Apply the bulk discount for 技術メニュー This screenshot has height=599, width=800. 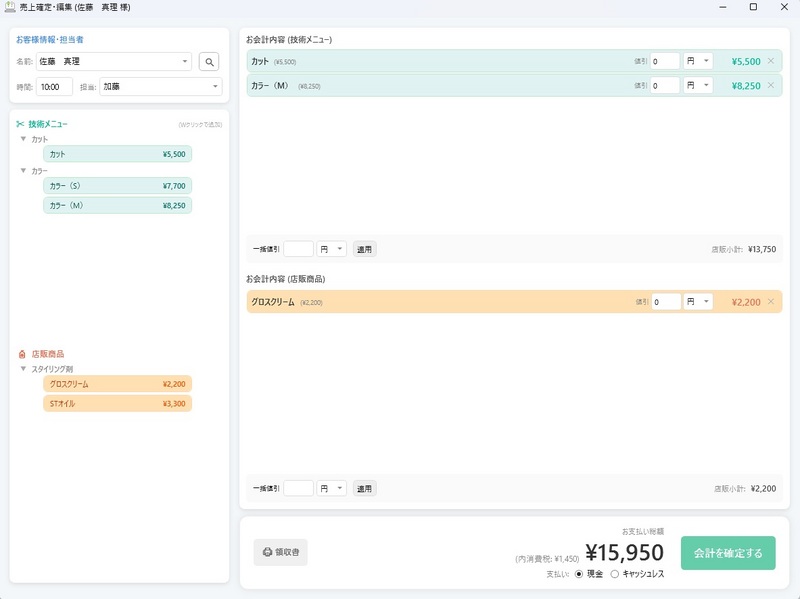coord(364,249)
